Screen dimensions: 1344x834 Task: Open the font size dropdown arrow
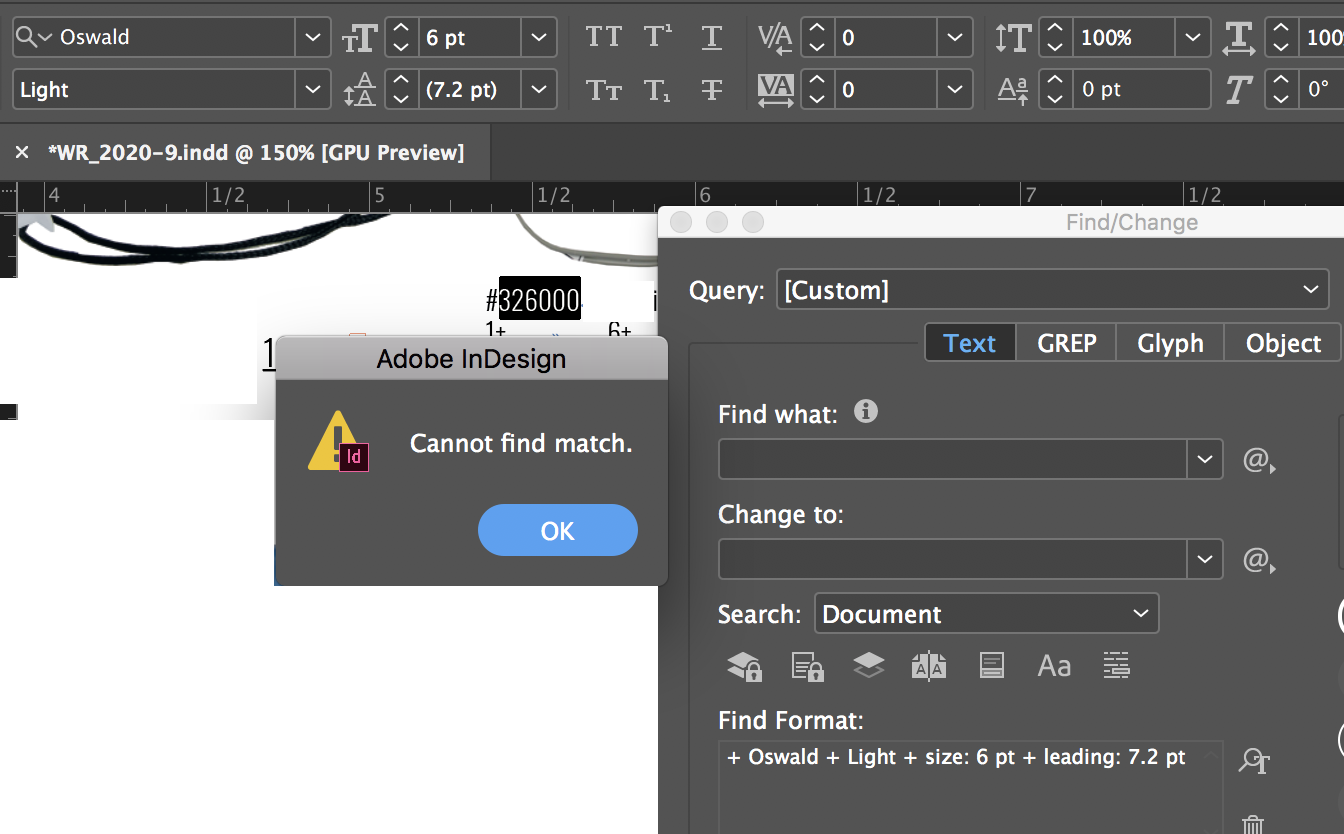point(539,38)
